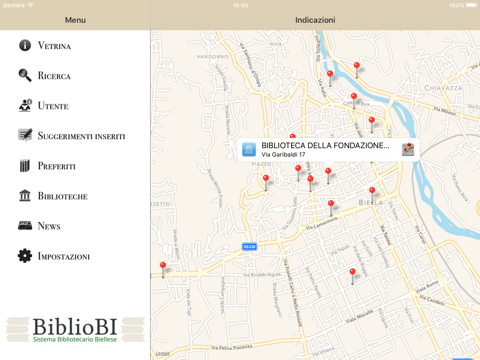The height and width of the screenshot is (360, 480).
Task: Tap the BiblioBI logo
Action: 75,330
